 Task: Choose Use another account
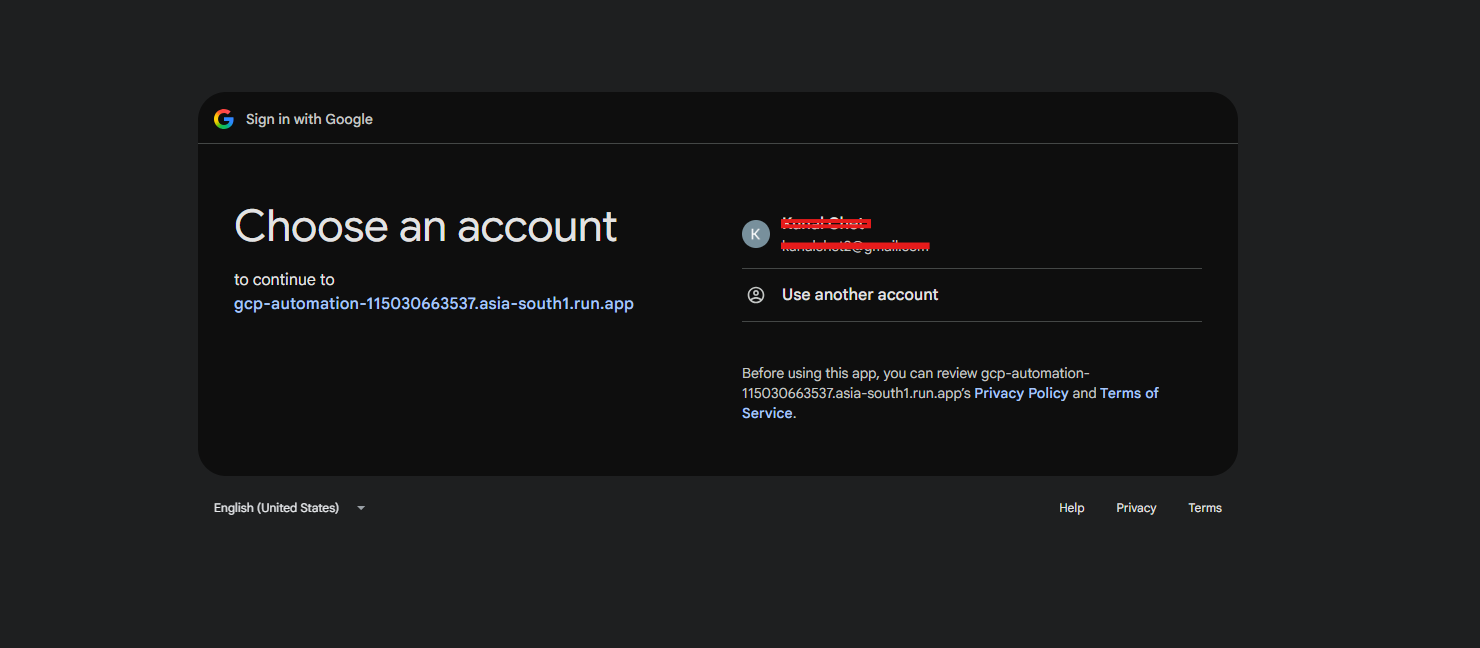972,295
